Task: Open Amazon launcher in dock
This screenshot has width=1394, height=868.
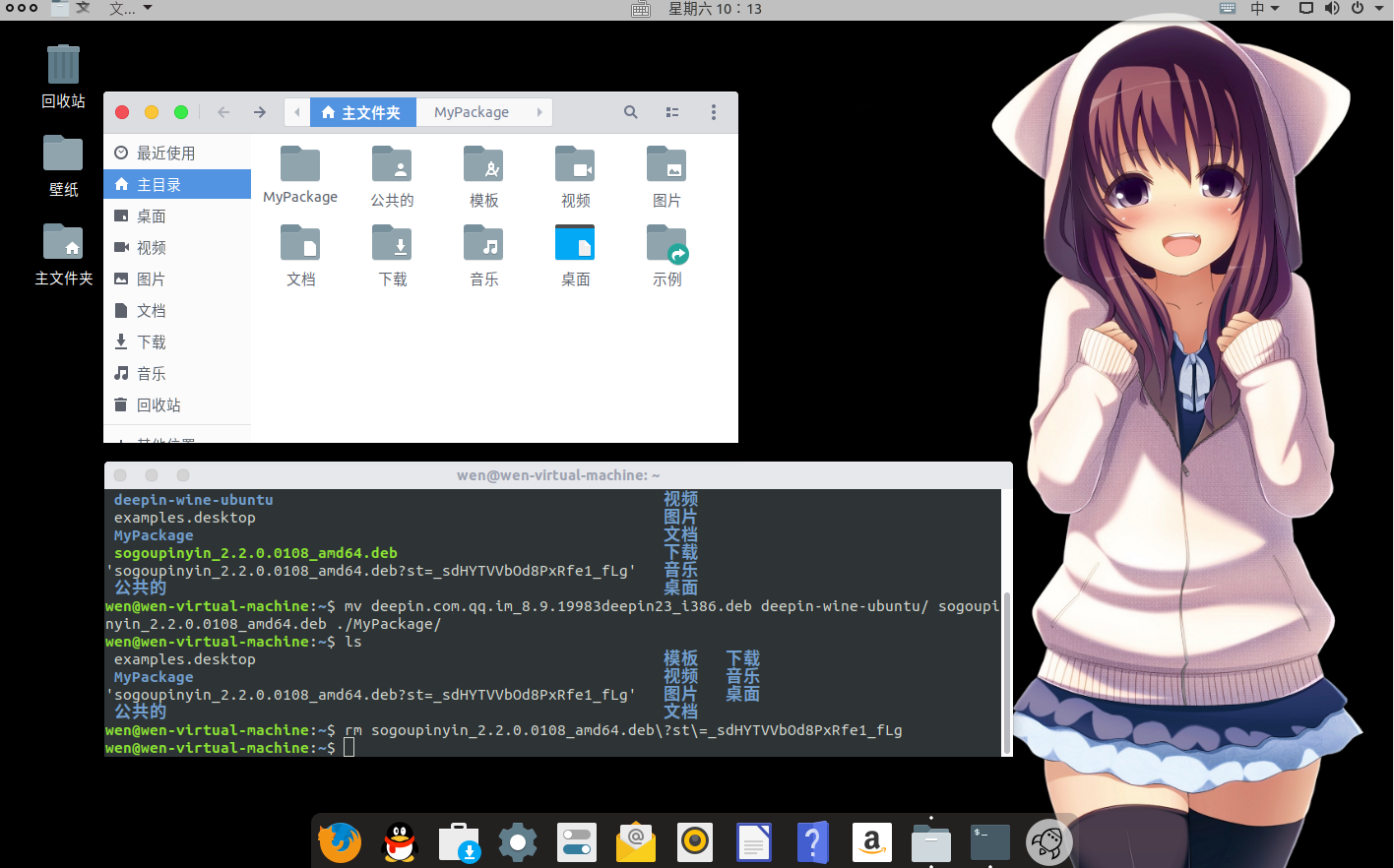Action: (872, 842)
